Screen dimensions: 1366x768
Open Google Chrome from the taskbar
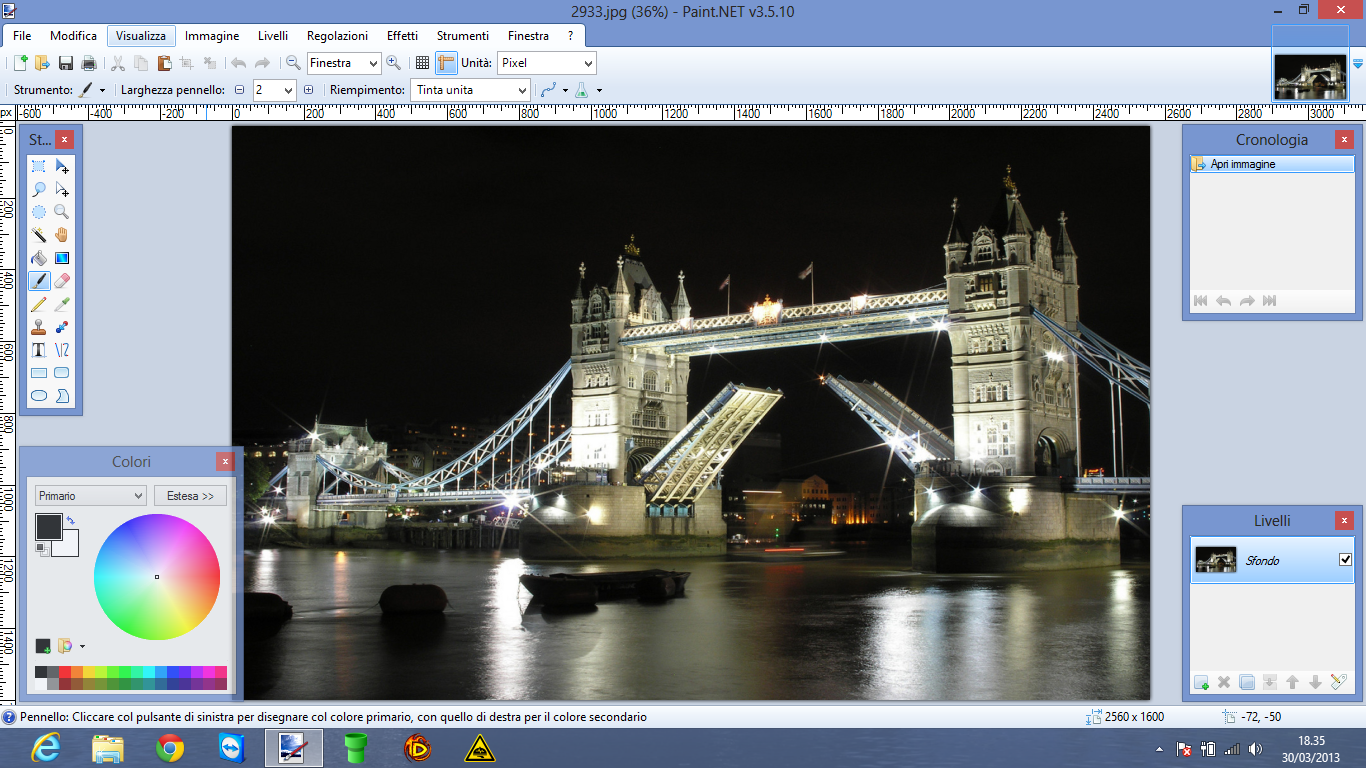click(170, 748)
